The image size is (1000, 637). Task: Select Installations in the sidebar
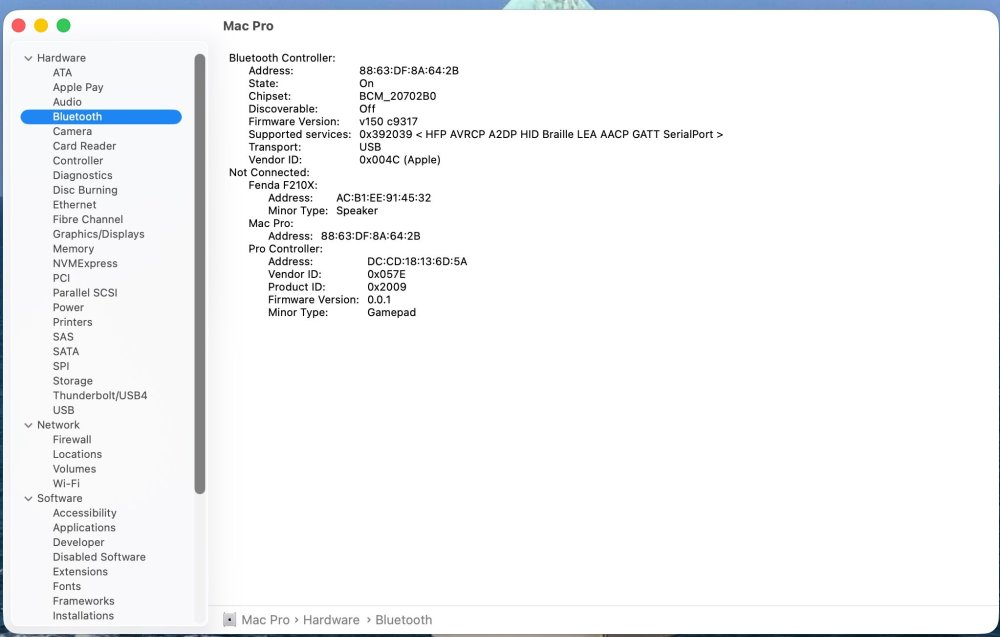(x=83, y=615)
